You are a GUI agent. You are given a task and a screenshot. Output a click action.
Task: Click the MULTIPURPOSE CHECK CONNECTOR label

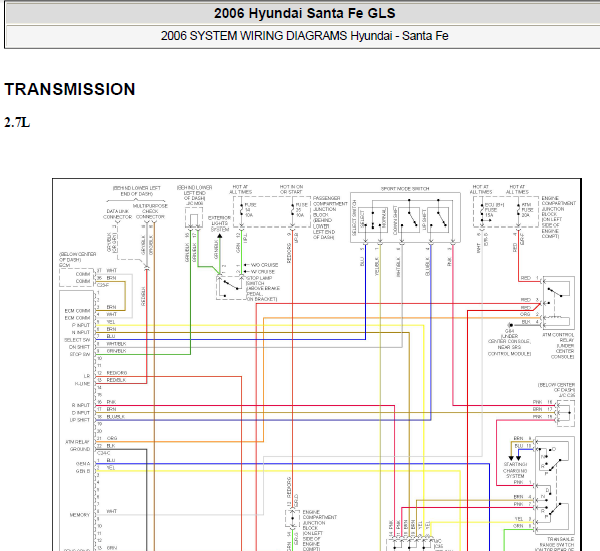[x=150, y=211]
